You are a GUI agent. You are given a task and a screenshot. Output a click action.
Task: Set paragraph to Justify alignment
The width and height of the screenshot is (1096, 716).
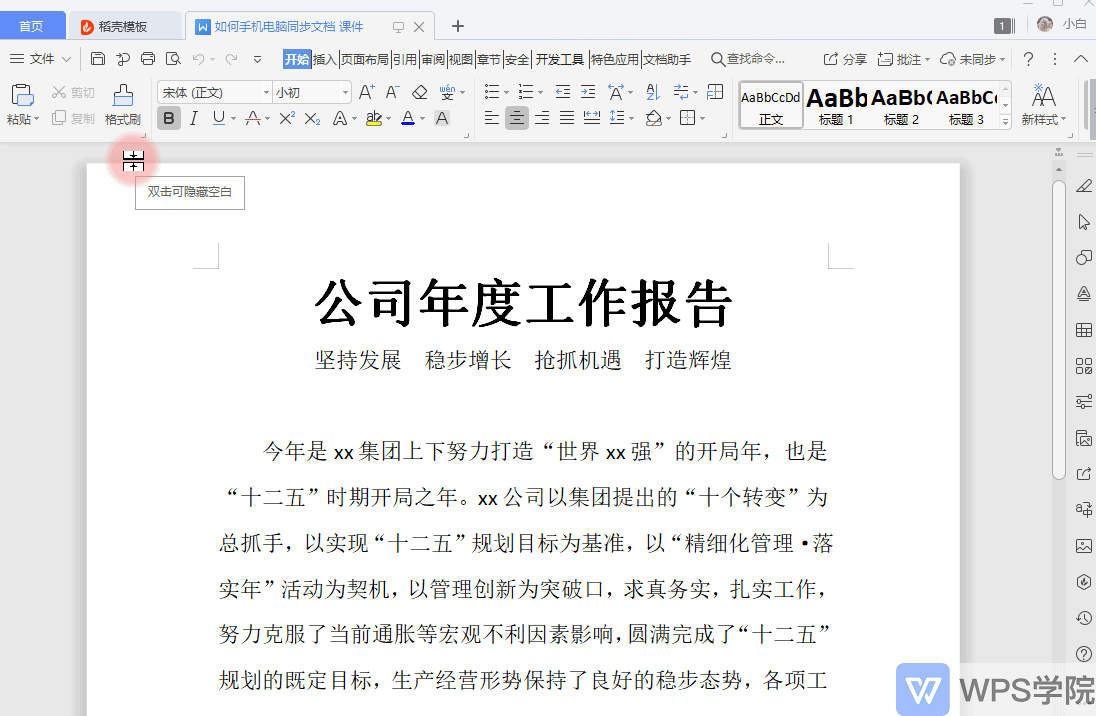[567, 119]
